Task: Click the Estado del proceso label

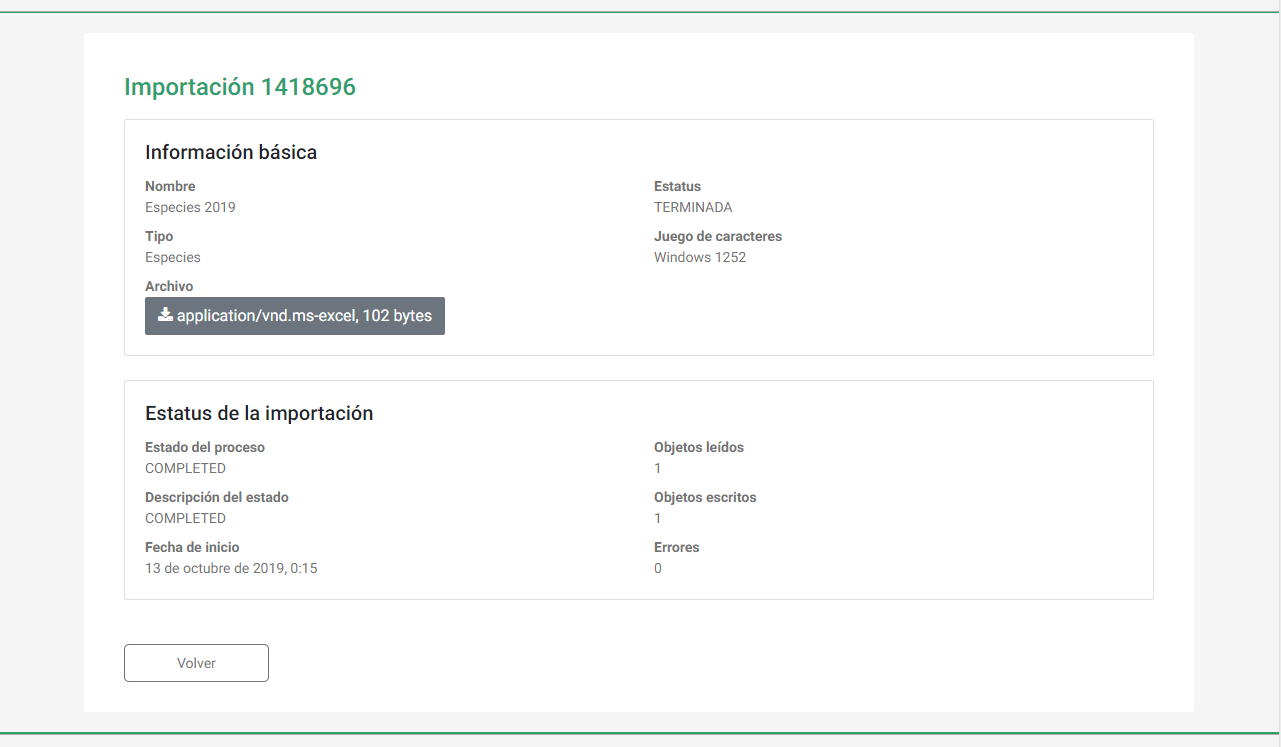Action: click(205, 447)
